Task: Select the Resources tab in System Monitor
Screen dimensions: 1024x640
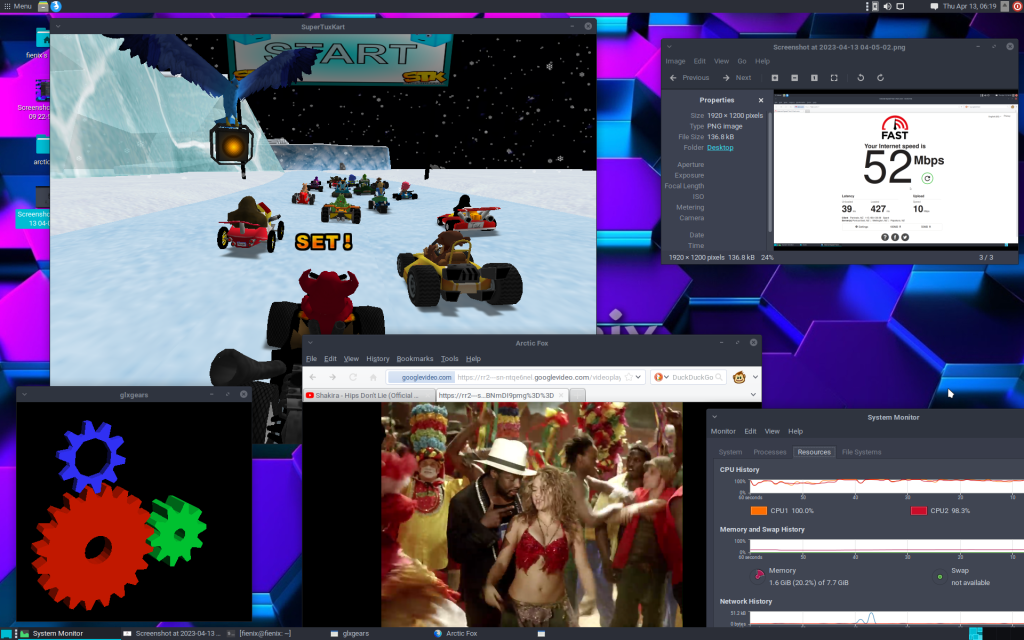Action: pos(814,452)
